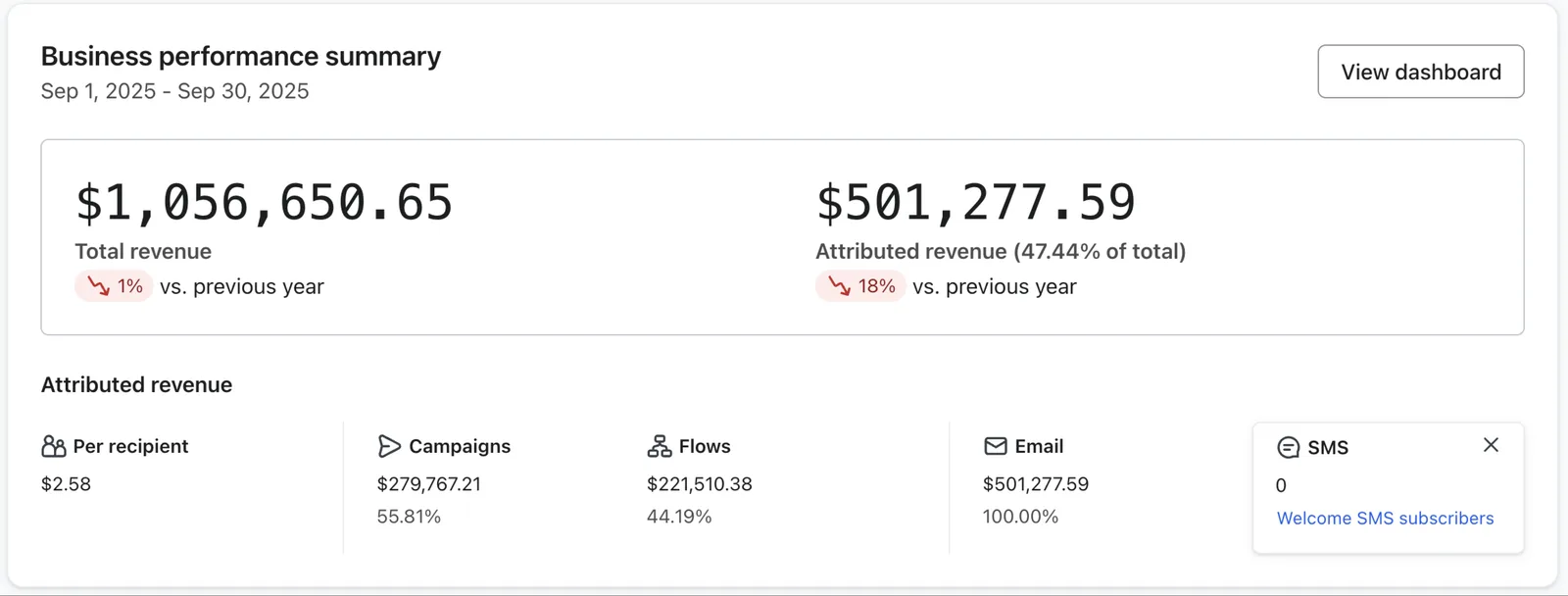Click the Total revenue label

pos(143,251)
